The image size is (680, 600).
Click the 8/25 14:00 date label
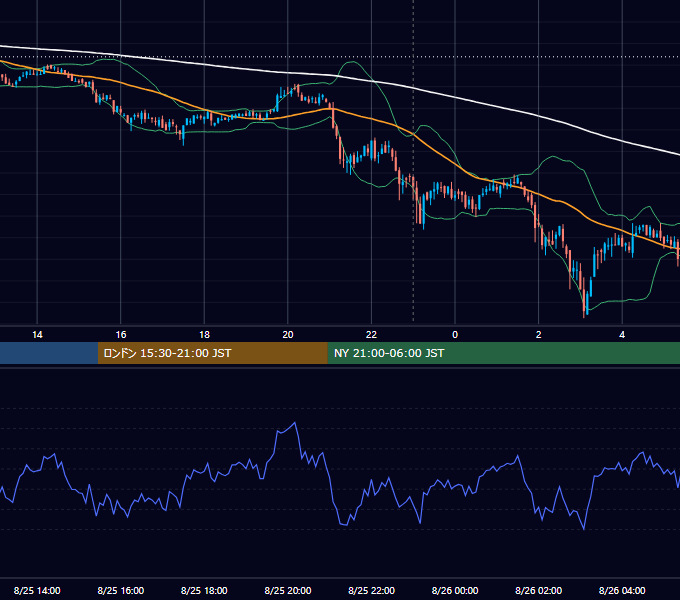pyautogui.click(x=37, y=590)
